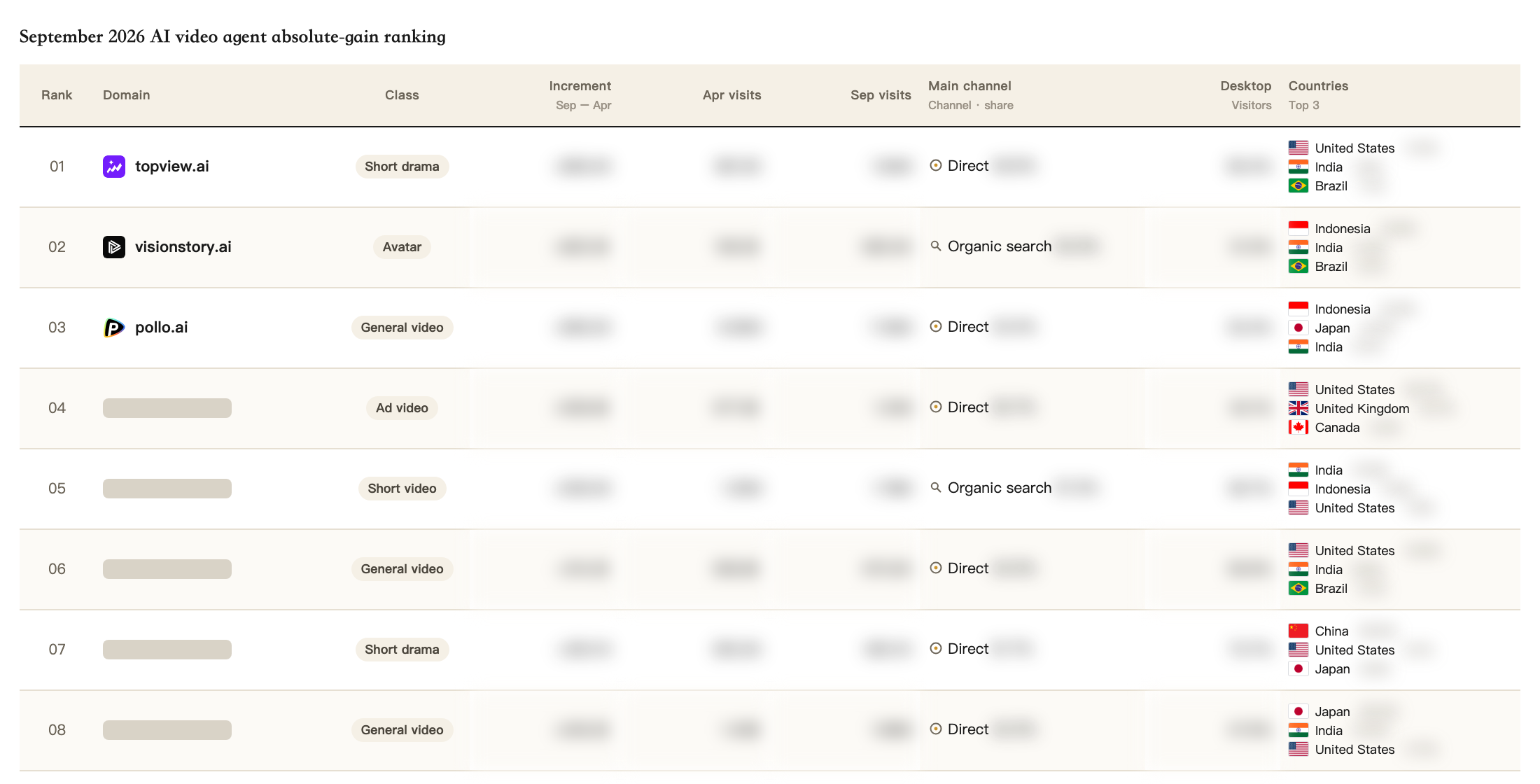Click the Apr visits column header
Viewport: 1540px width, 784px height.
(732, 95)
